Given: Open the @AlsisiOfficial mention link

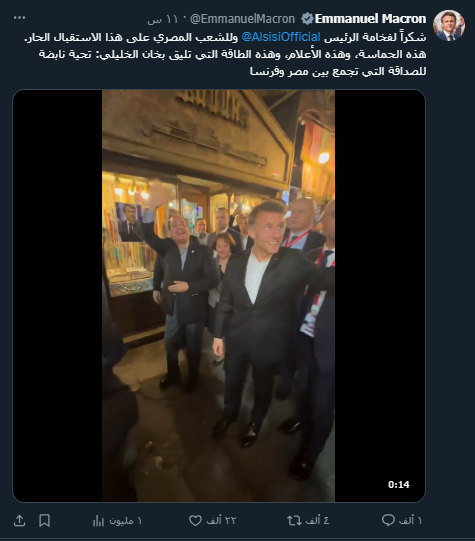Looking at the screenshot, I should pos(281,37).
